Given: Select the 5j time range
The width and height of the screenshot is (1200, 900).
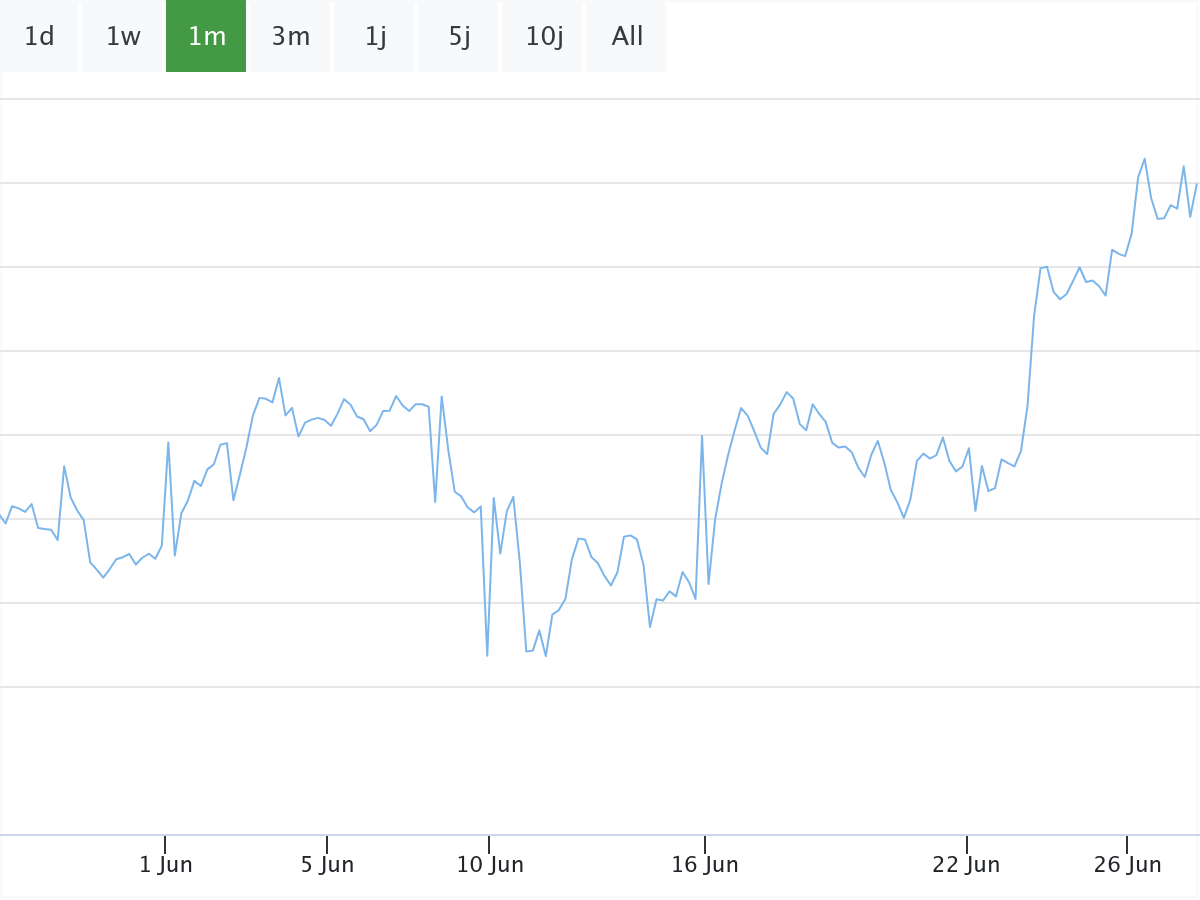Looking at the screenshot, I should (x=458, y=37).
